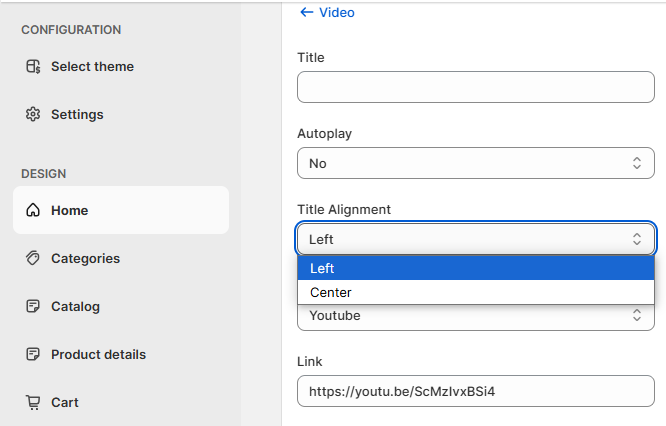Open the Cart design page
Screen dimensions: 666x426
click(x=121, y=402)
